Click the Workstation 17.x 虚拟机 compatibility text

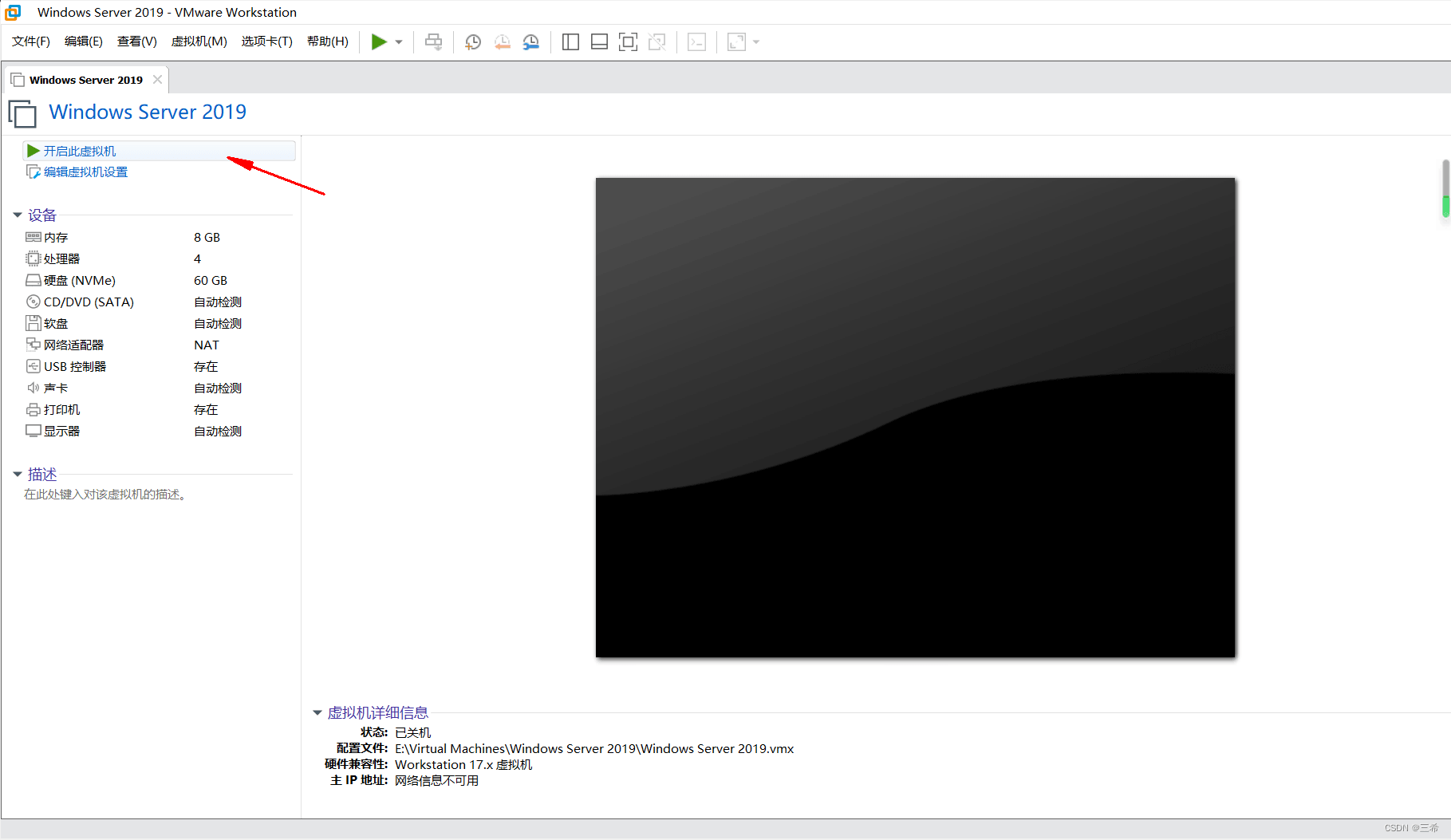(x=463, y=764)
